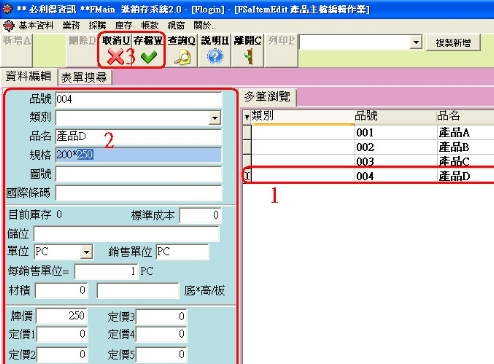This screenshot has height=364, width=494.
Task: Click 產品A in the grid
Action: point(454,132)
